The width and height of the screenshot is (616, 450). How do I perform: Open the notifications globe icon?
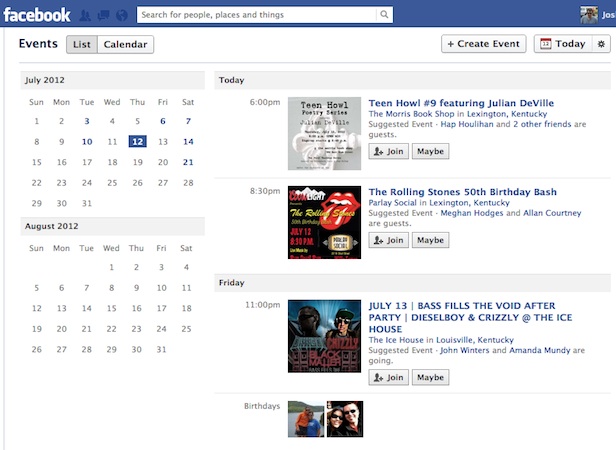point(121,15)
